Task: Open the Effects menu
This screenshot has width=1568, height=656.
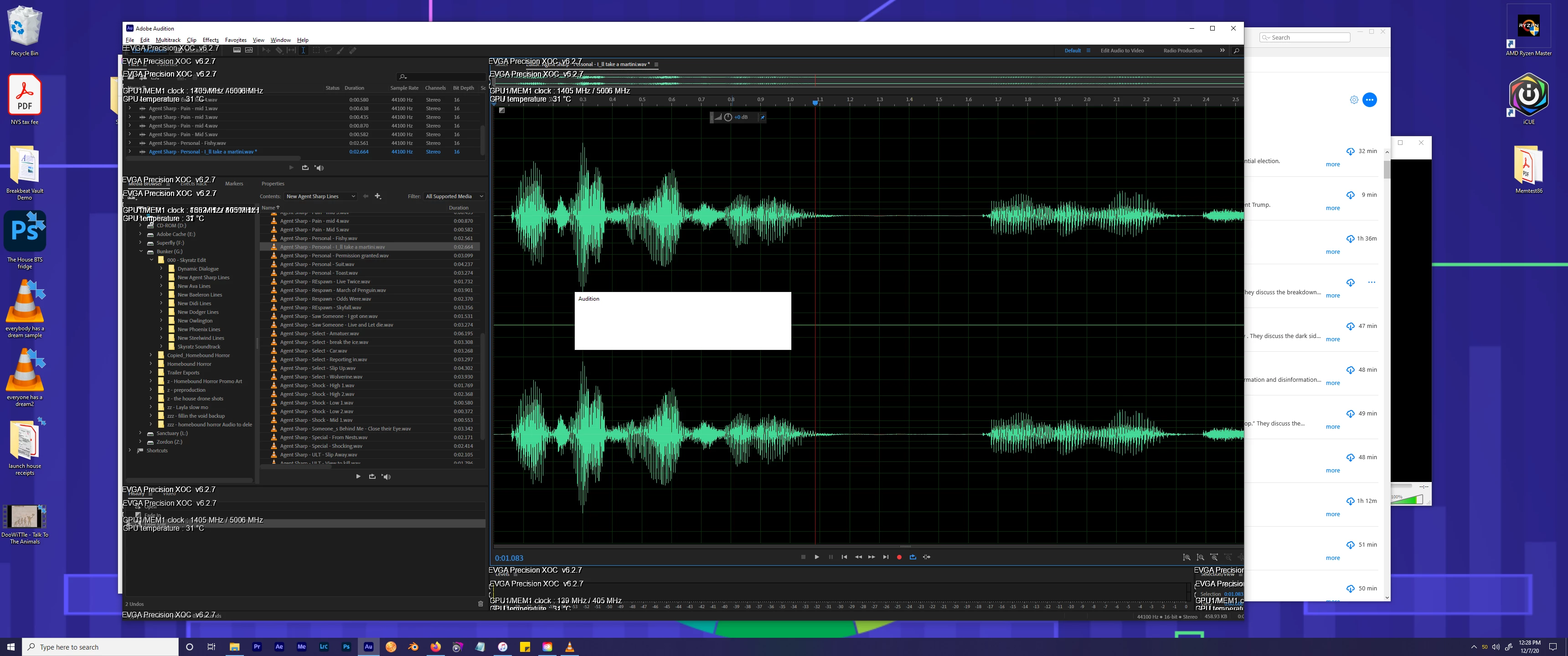Action: tap(210, 40)
